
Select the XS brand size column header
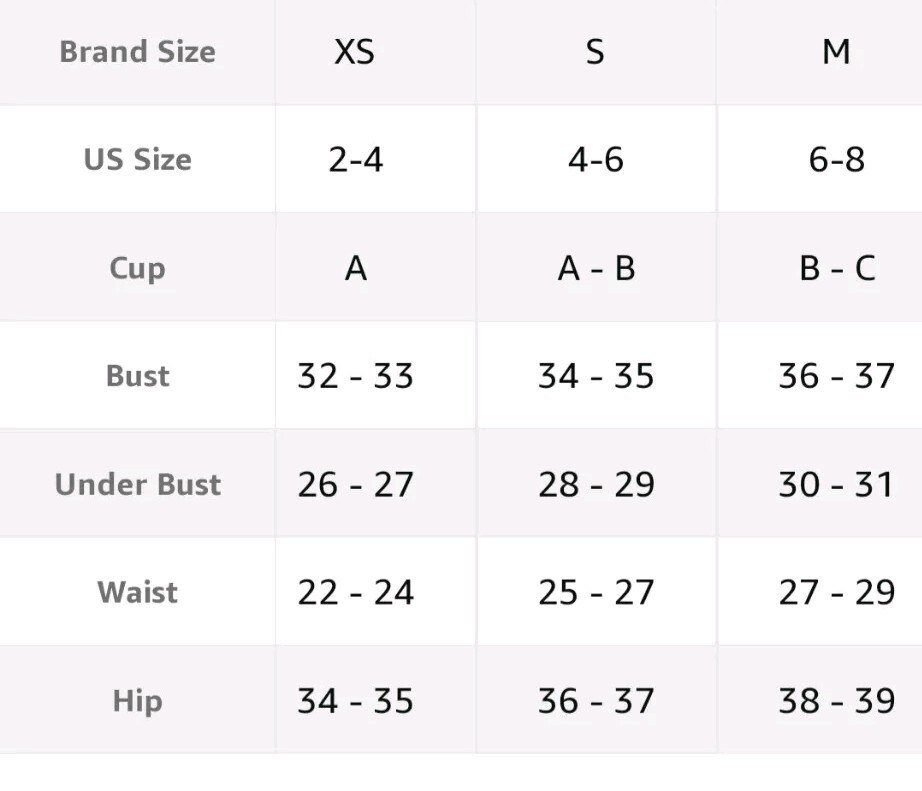(355, 52)
